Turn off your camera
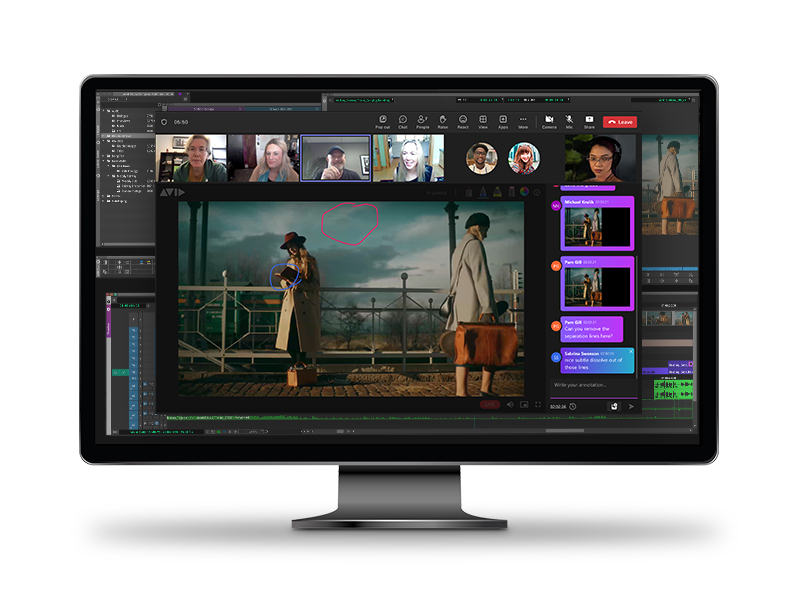 pyautogui.click(x=549, y=121)
